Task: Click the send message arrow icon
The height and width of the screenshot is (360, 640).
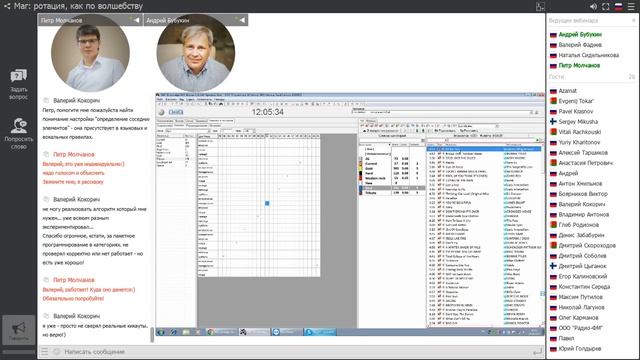Action: click(x=538, y=351)
